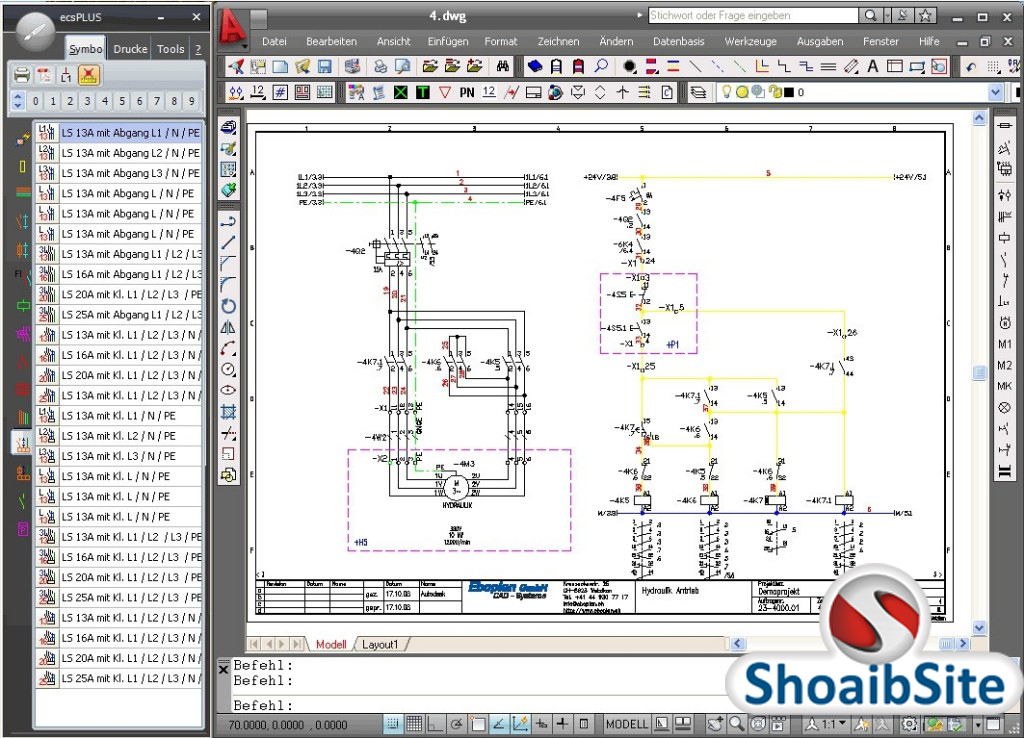Click the number 0 button in ecsPLUS
This screenshot has height=738, width=1024.
[x=36, y=101]
